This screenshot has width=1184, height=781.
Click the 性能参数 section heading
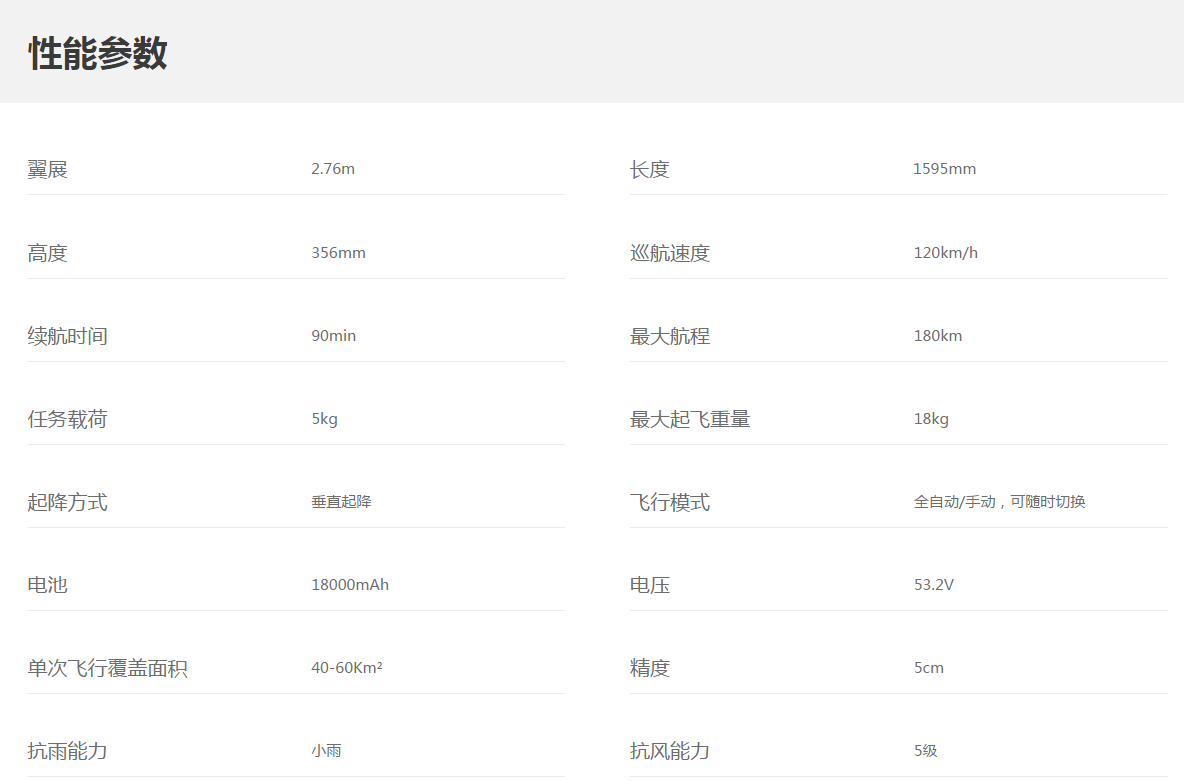tap(97, 53)
